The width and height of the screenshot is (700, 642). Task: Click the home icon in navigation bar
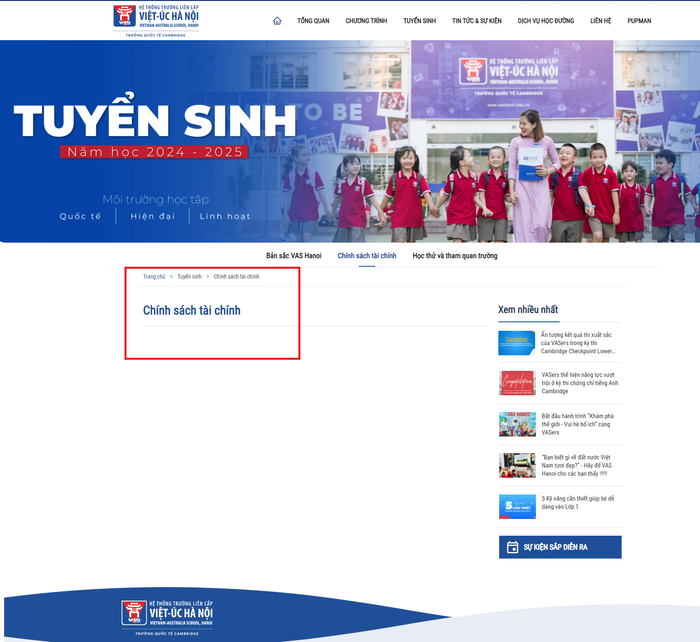click(277, 21)
